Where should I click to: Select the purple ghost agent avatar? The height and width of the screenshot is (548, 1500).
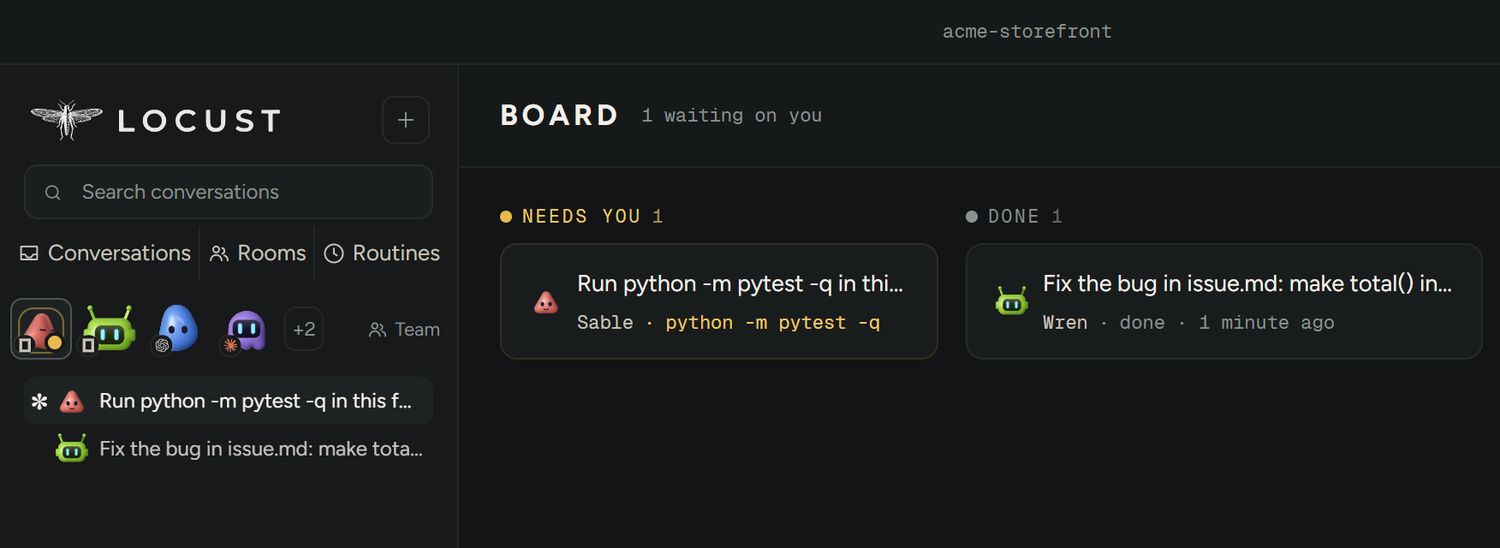click(244, 329)
